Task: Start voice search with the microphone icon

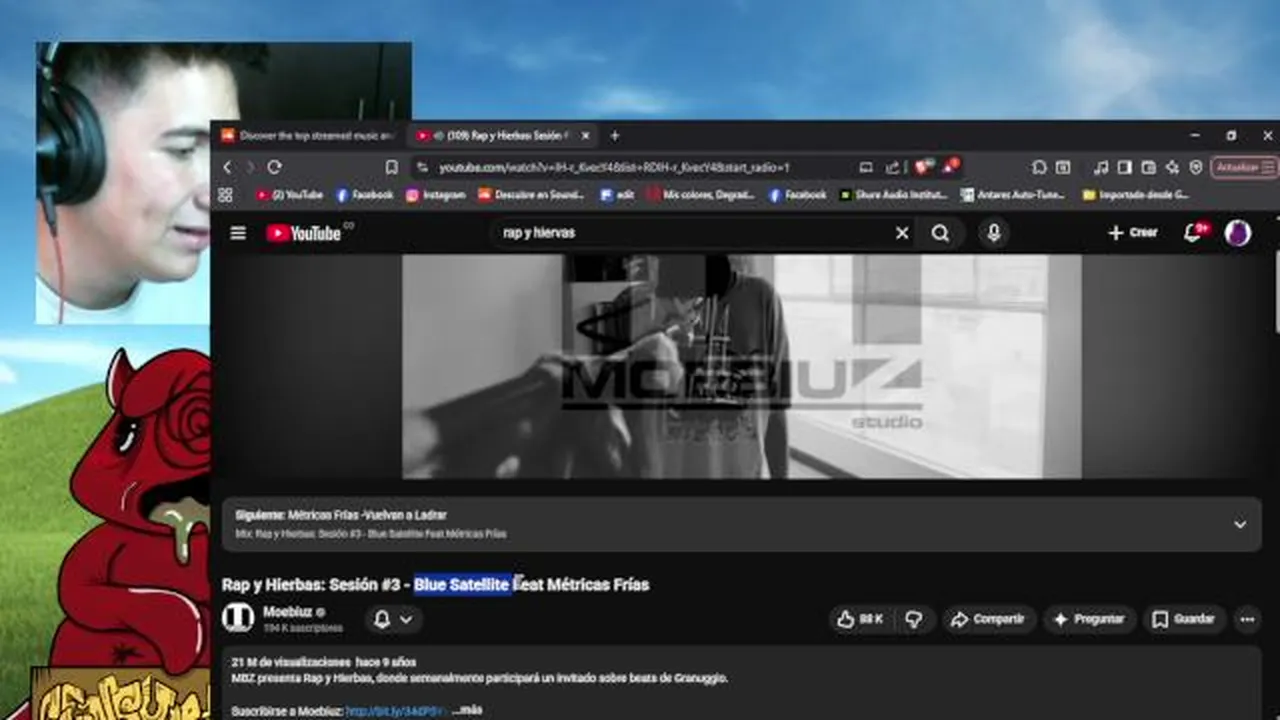Action: (x=994, y=233)
